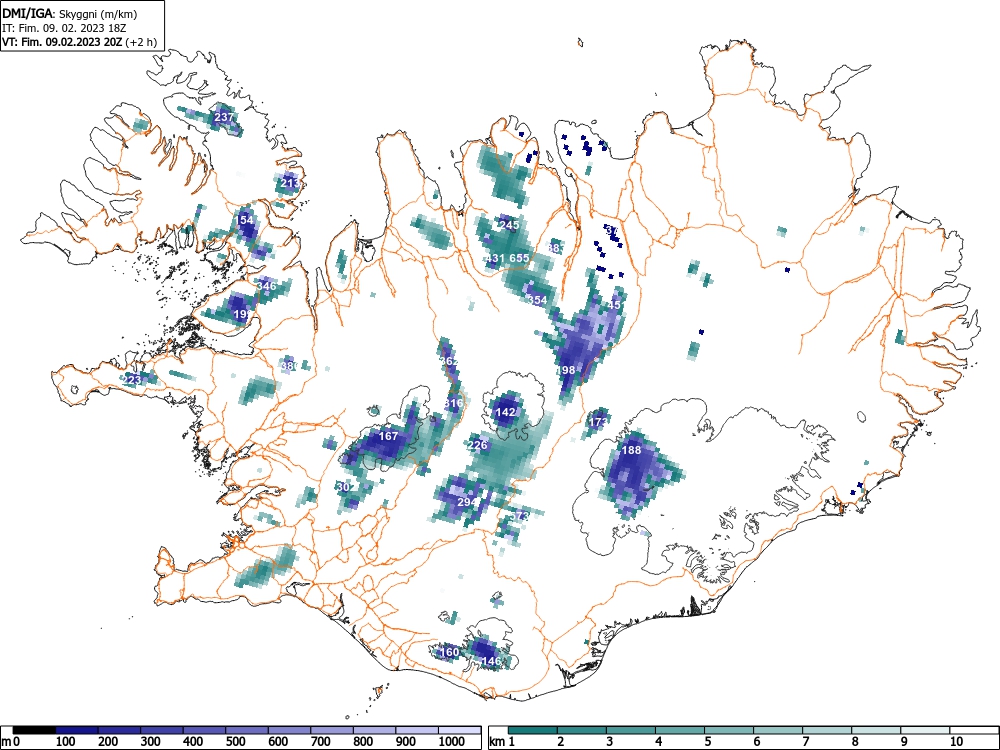Click the DMI/IGA title text
Image resolution: width=1000 pixels, height=750 pixels.
click(x=28, y=13)
